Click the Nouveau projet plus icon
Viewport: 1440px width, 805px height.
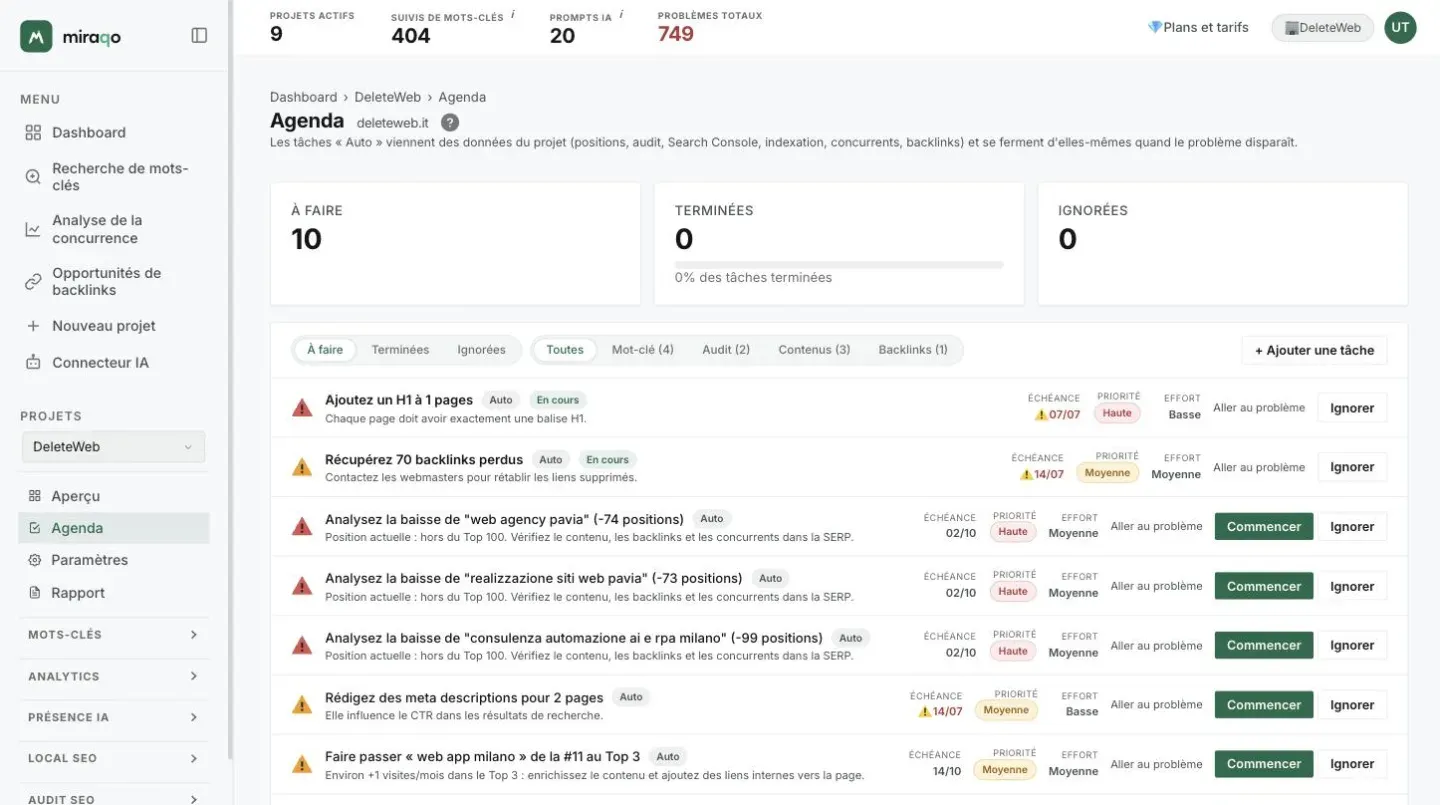click(x=33, y=326)
